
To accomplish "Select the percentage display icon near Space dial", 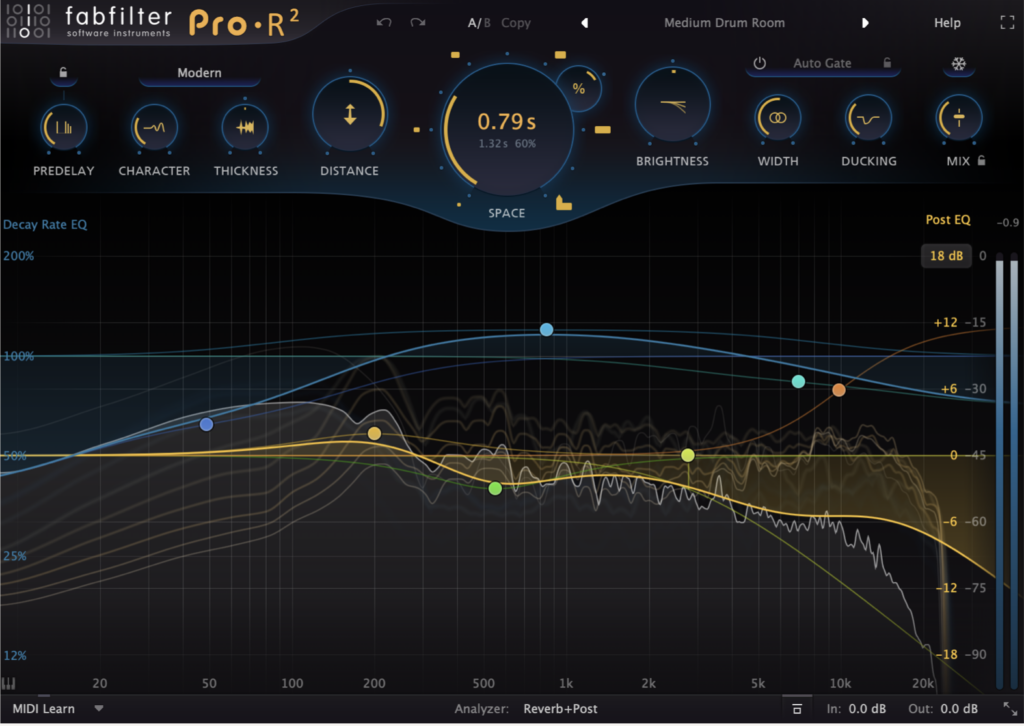I will (577, 88).
